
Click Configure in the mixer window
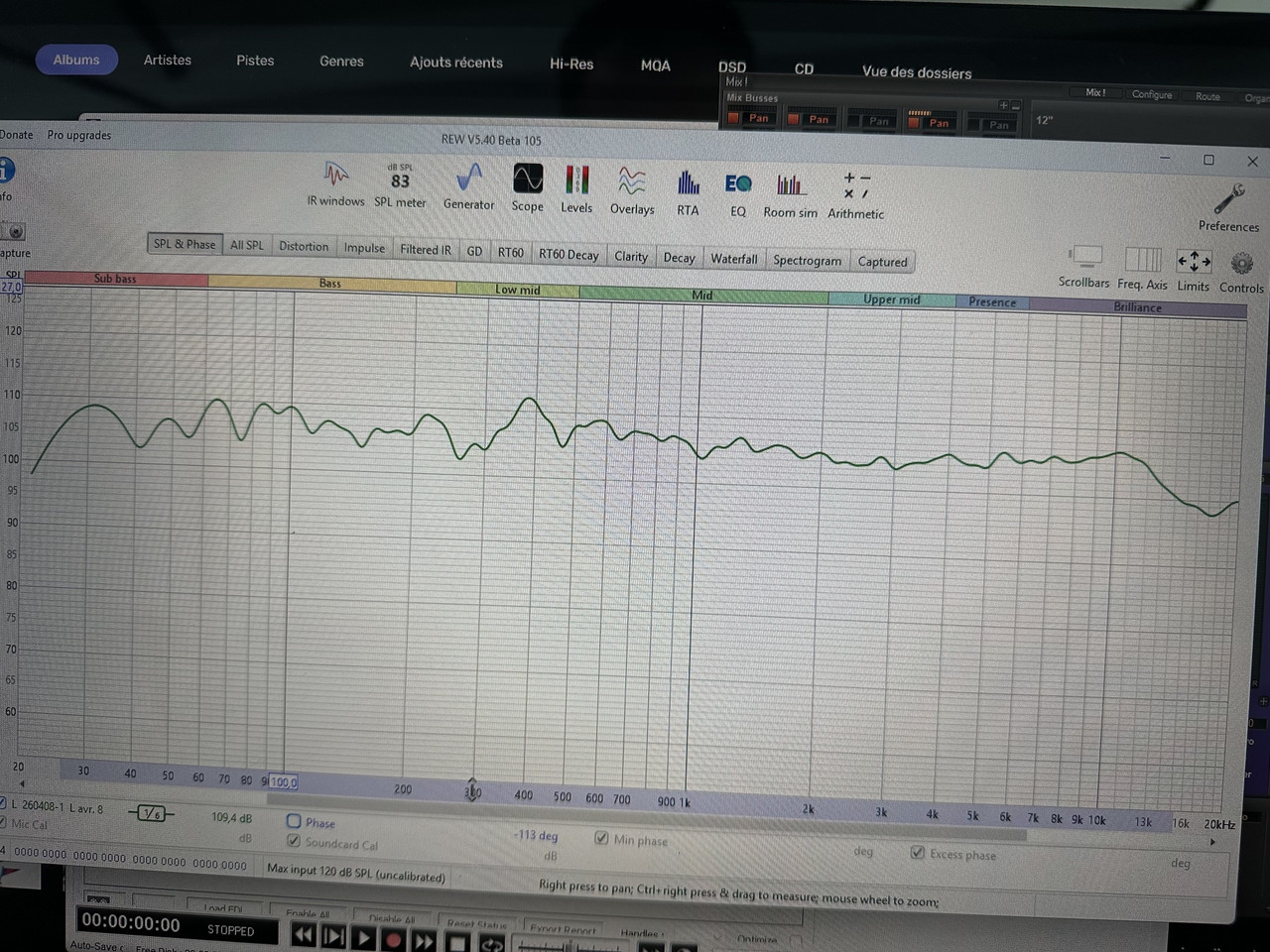(1152, 94)
